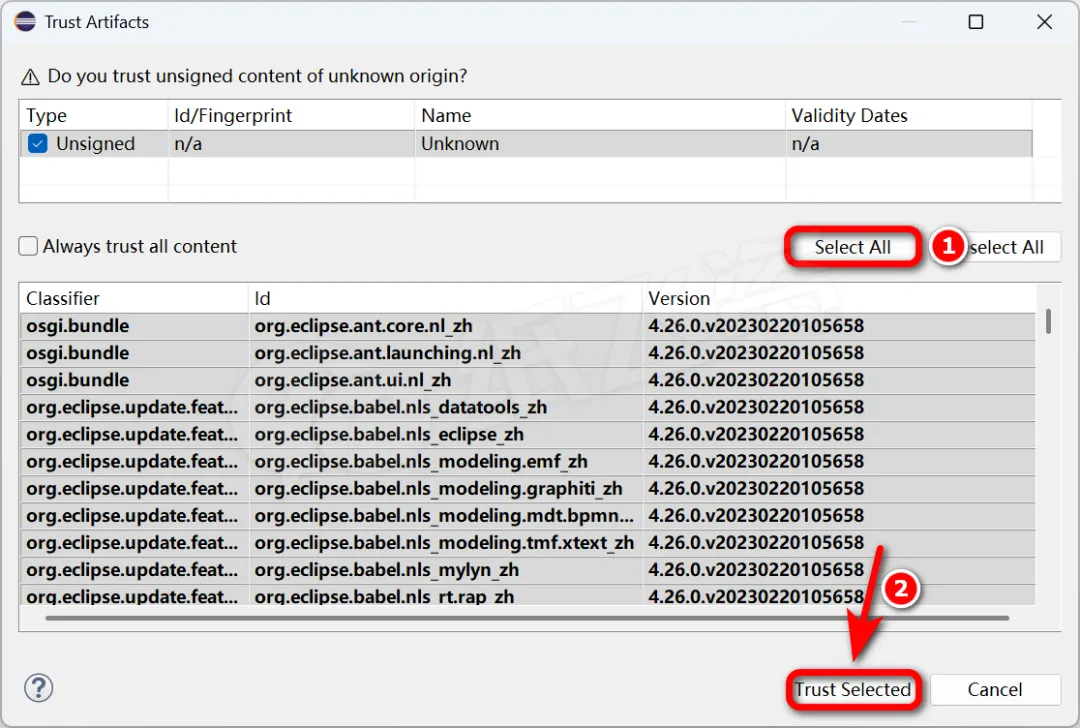Click the Version column header
1080x728 pixels.
click(x=839, y=298)
